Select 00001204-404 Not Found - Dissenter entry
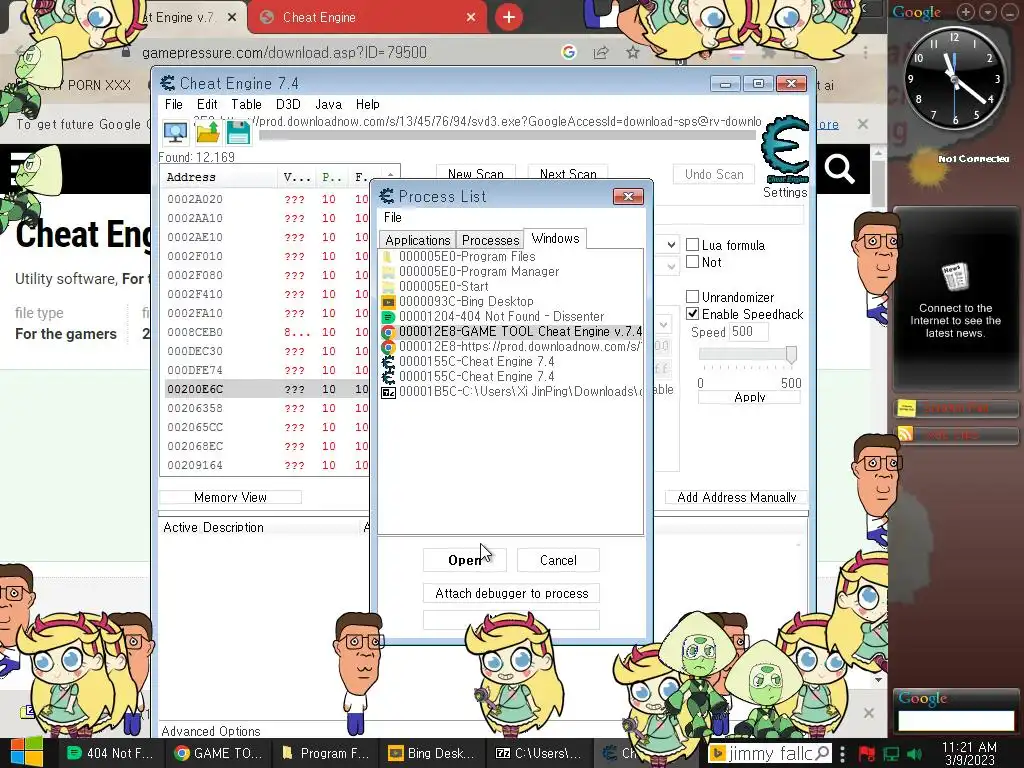 (511, 317)
